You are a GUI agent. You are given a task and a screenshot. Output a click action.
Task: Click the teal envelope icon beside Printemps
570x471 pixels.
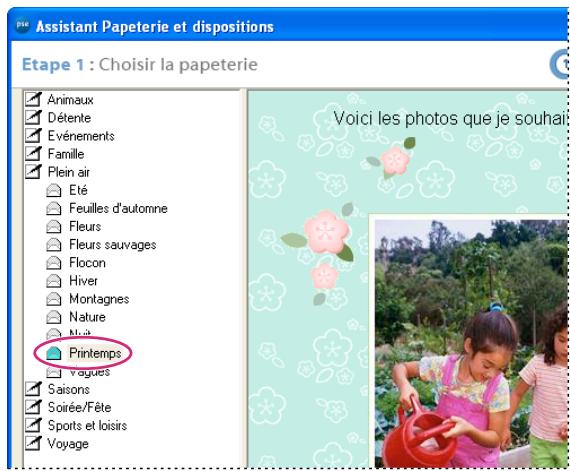[54, 353]
